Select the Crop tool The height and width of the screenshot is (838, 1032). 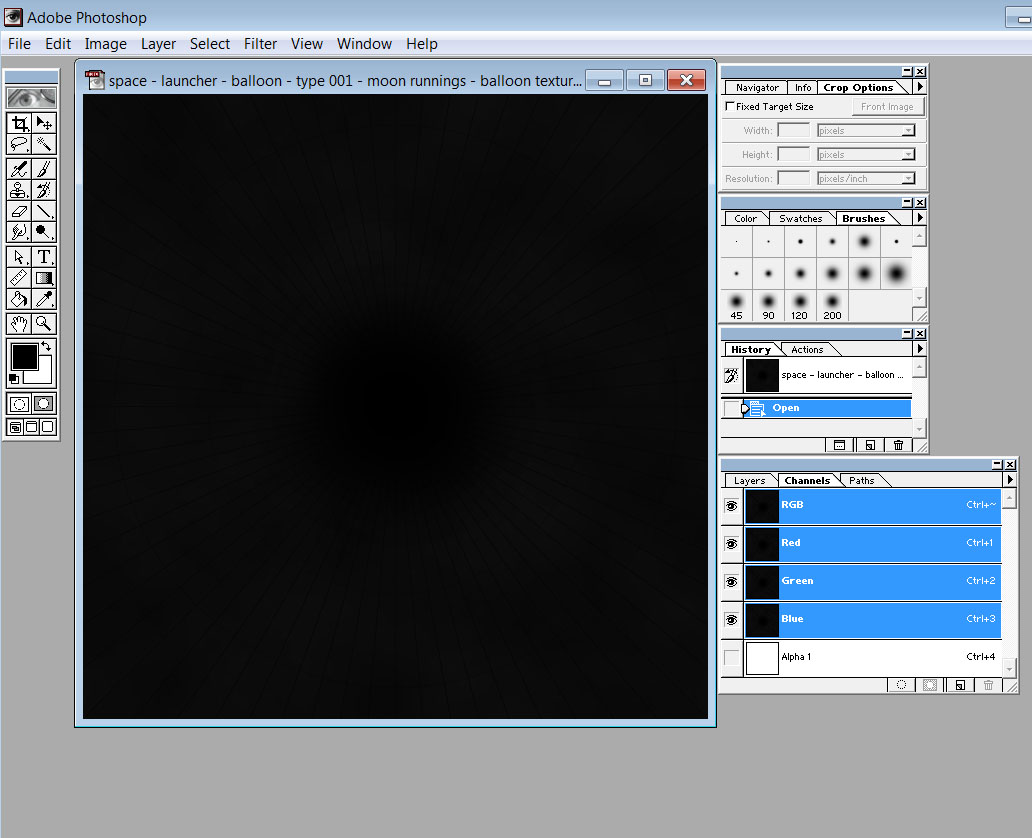click(x=19, y=123)
